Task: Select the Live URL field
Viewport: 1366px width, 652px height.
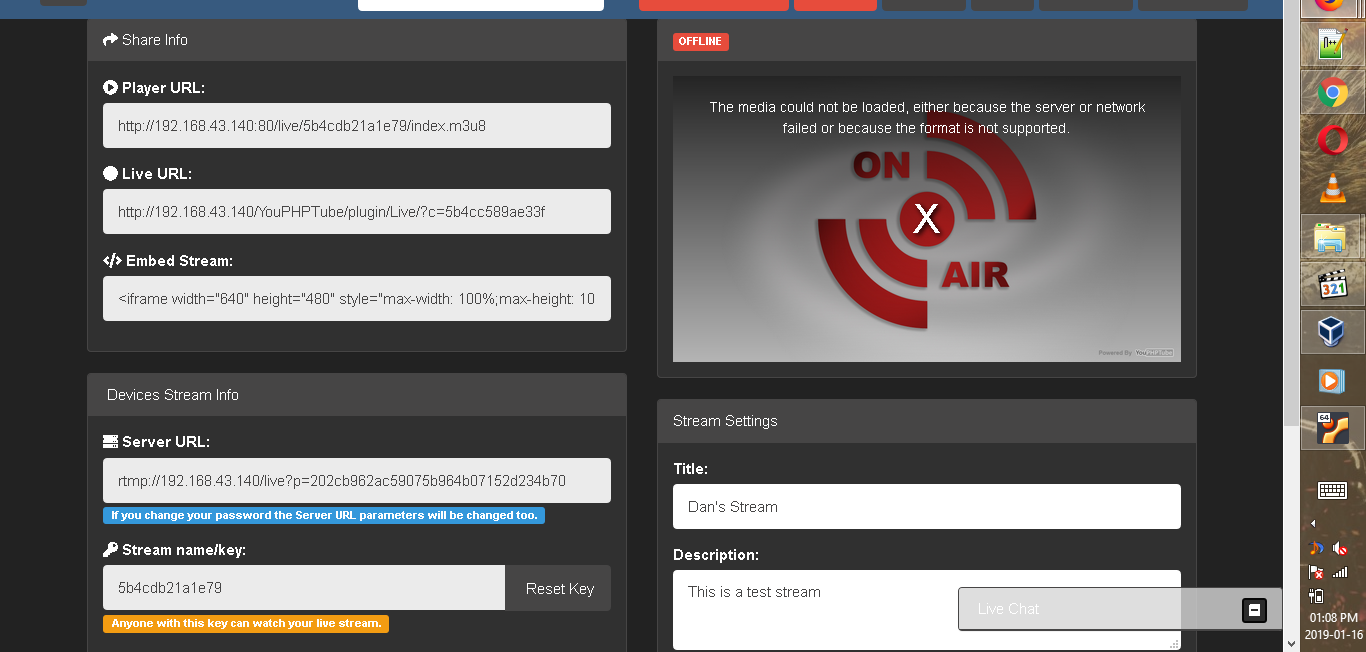Action: click(357, 212)
